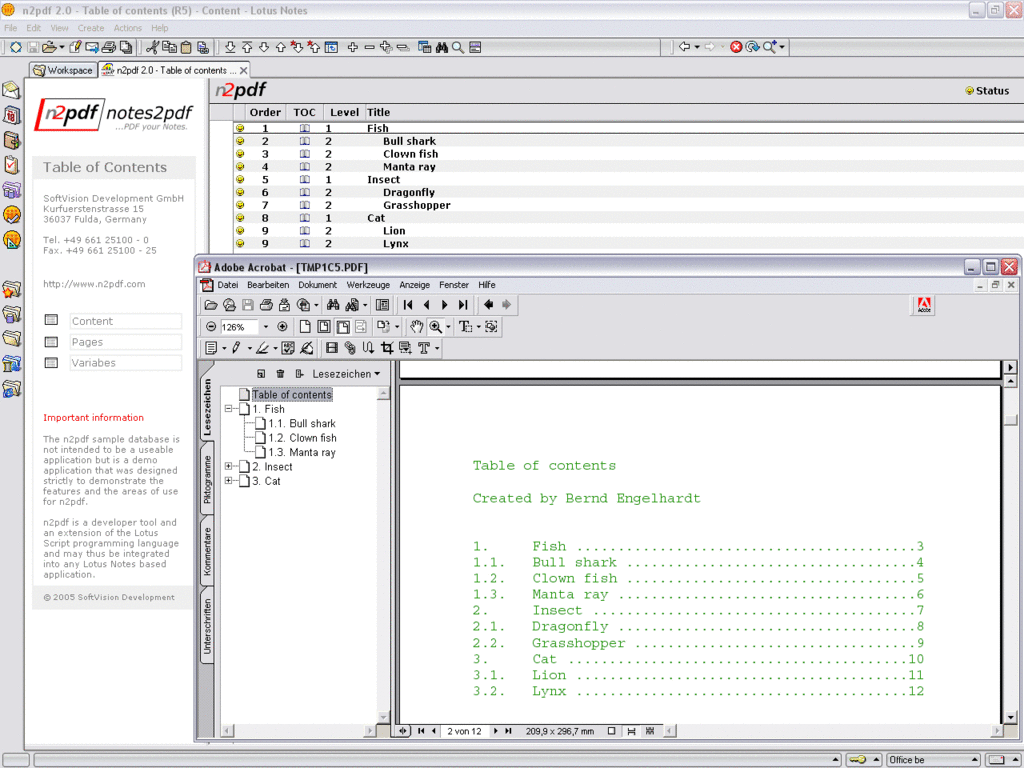Select the Acrobat movie filmstrip tool
The height and width of the screenshot is (768, 1024).
point(332,348)
